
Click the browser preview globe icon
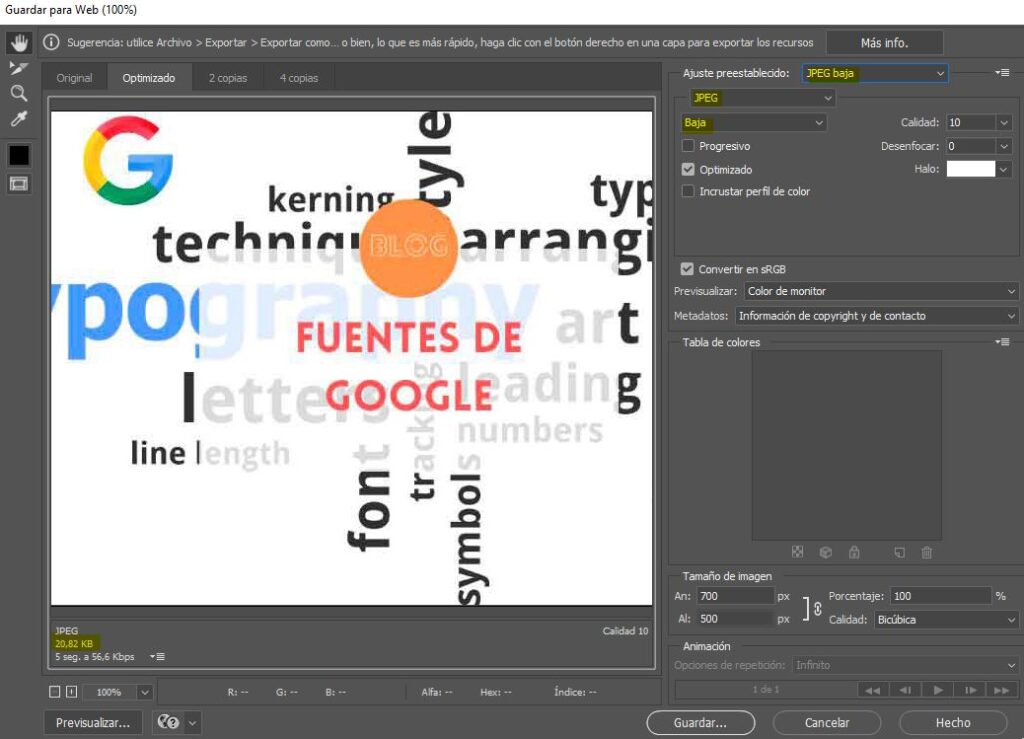168,722
